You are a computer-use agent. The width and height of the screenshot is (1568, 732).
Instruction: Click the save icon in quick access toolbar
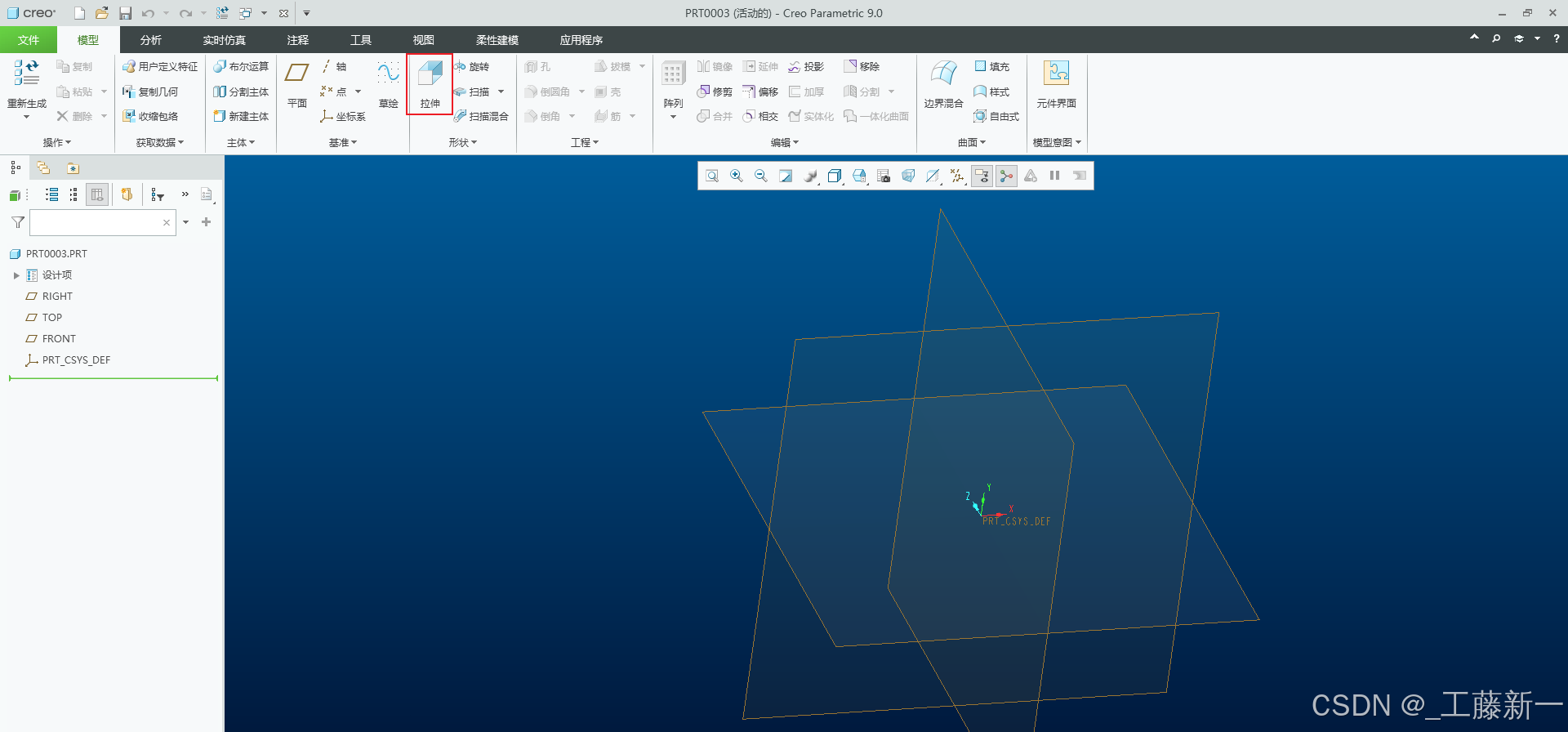(x=125, y=13)
